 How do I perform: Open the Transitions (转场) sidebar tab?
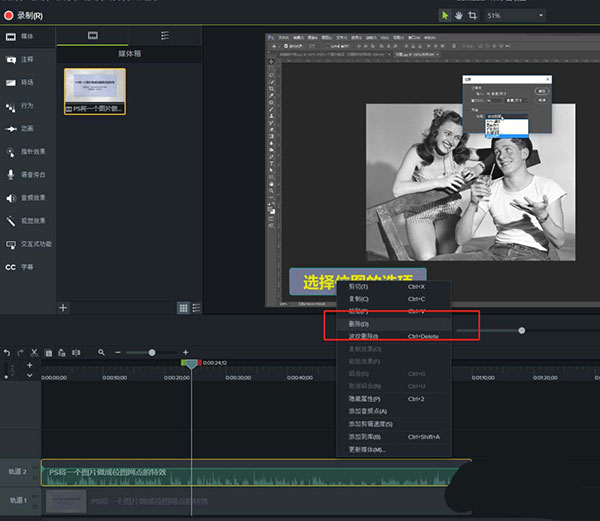[26, 82]
